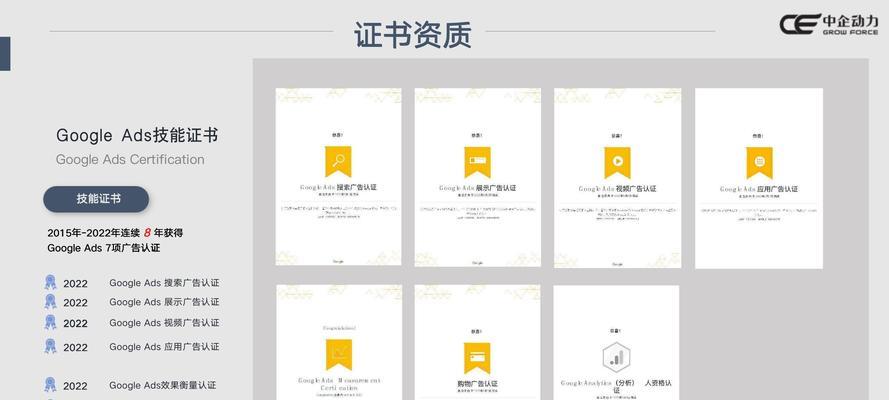Screen dimensions: 889x400
Task: Click the Google Ads Certification subtitle
Action: [x=130, y=160]
